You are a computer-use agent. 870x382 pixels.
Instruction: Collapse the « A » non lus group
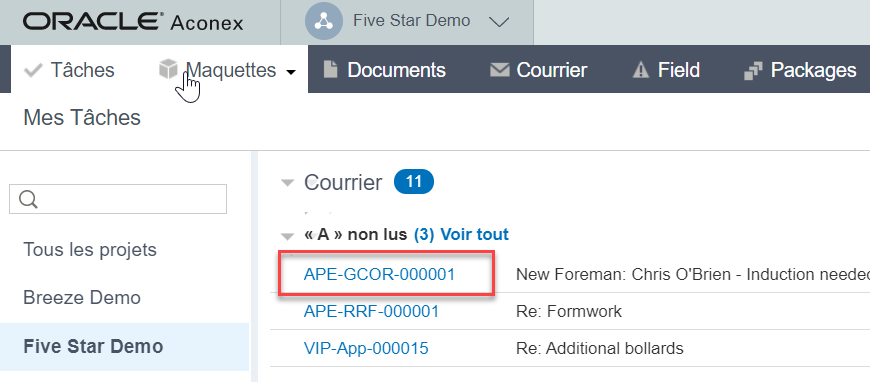click(x=286, y=236)
